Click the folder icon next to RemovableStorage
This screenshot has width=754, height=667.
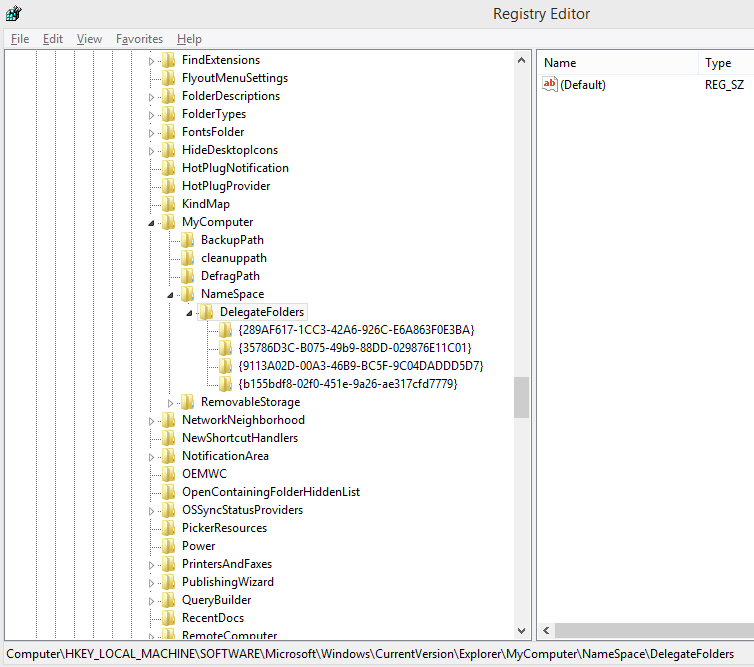[x=188, y=402]
